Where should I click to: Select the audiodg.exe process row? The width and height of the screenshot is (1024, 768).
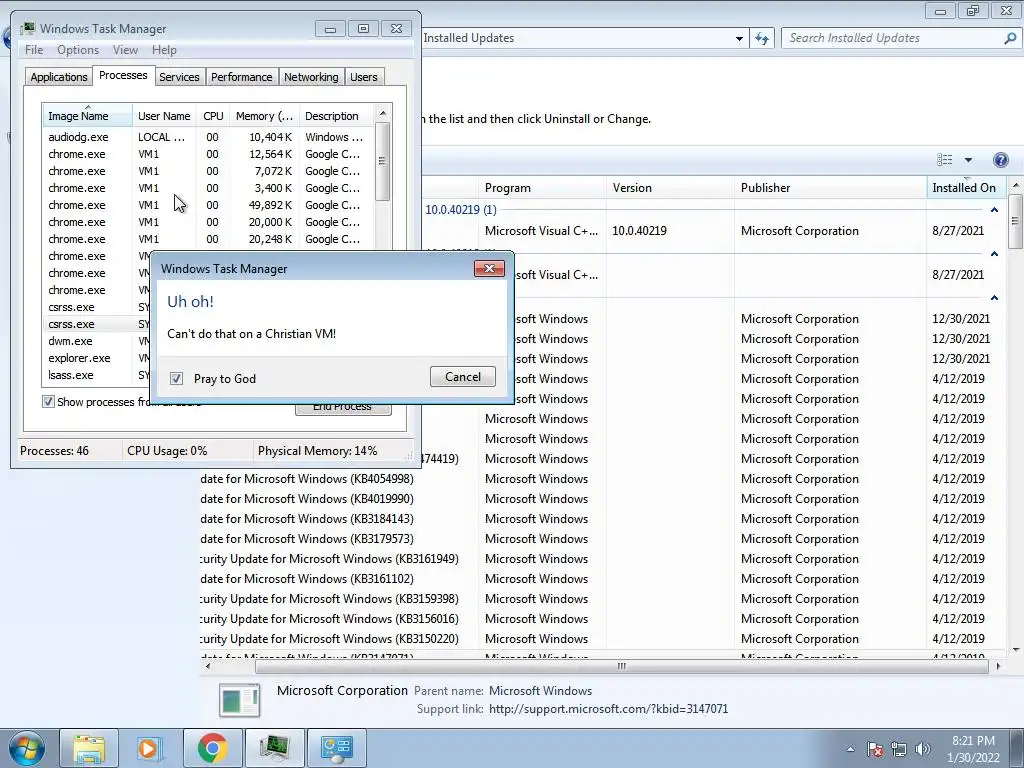coord(208,137)
